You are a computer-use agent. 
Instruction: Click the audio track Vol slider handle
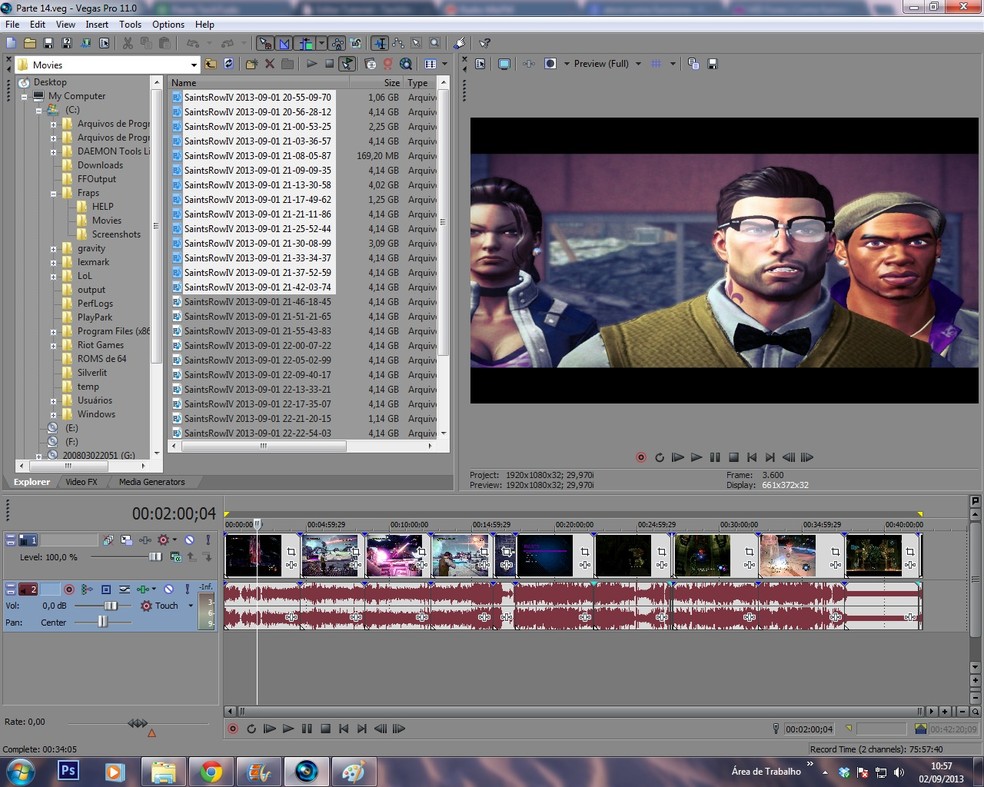click(x=112, y=606)
